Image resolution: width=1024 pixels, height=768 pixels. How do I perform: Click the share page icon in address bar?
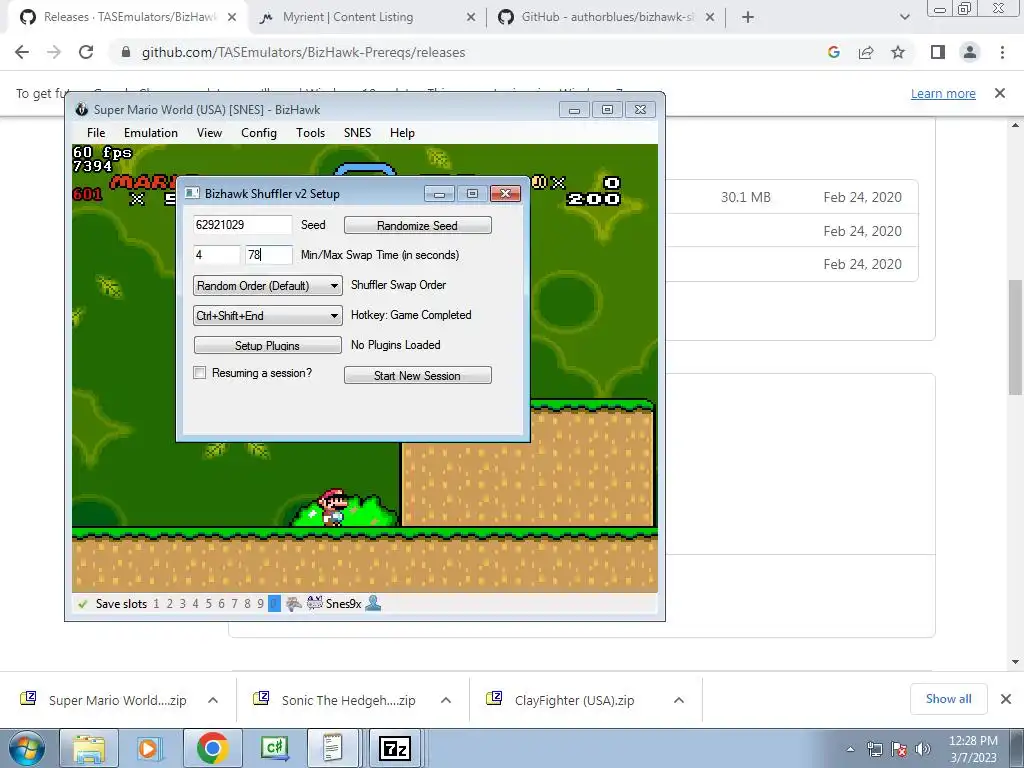tap(866, 52)
